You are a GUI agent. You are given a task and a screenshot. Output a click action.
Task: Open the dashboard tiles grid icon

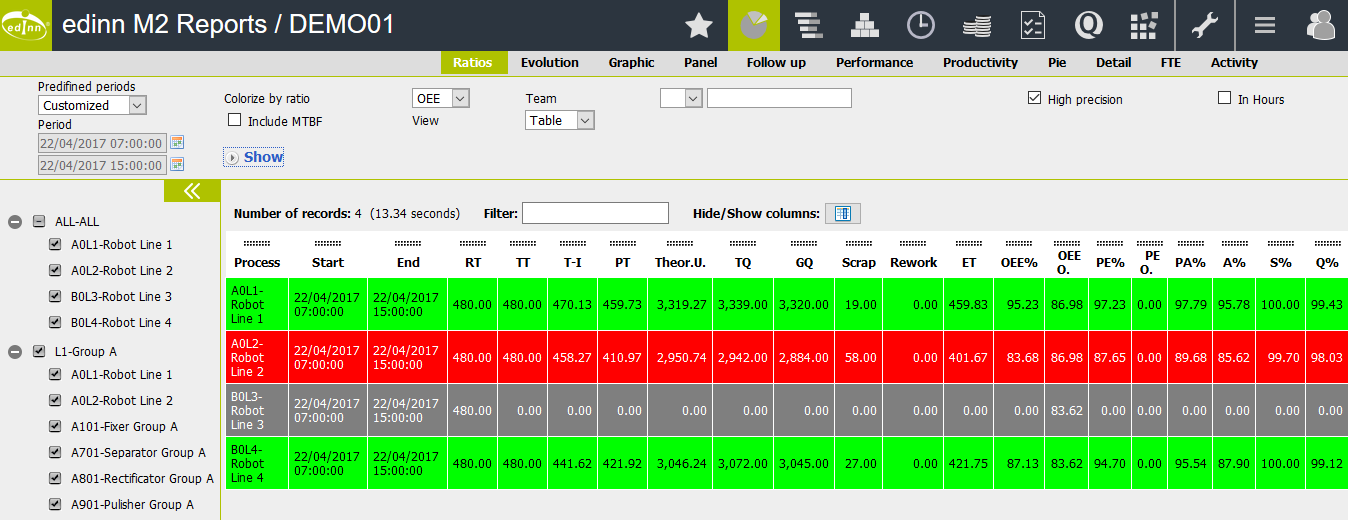[1144, 25]
